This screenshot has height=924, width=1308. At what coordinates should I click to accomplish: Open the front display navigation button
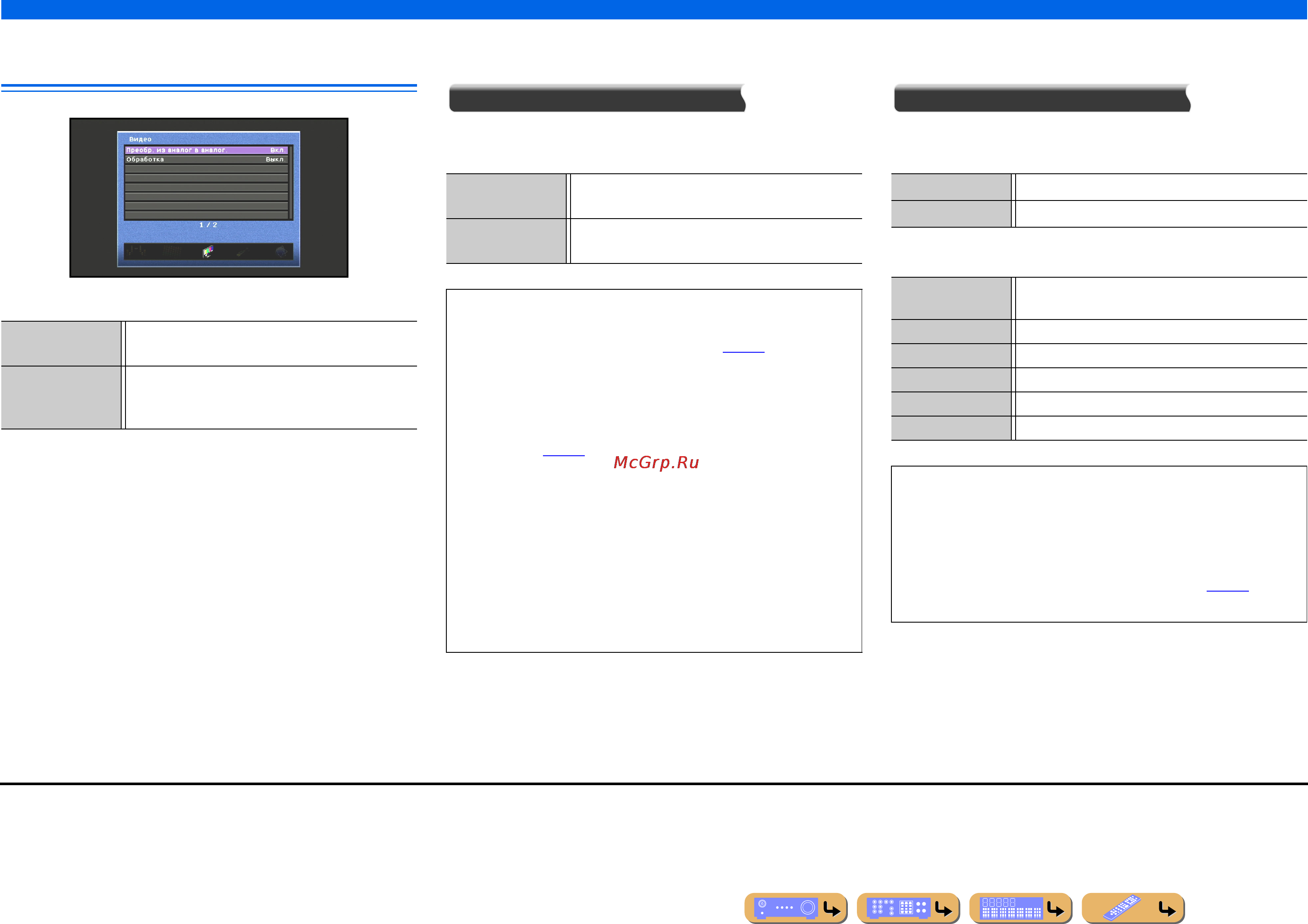[x=1020, y=908]
